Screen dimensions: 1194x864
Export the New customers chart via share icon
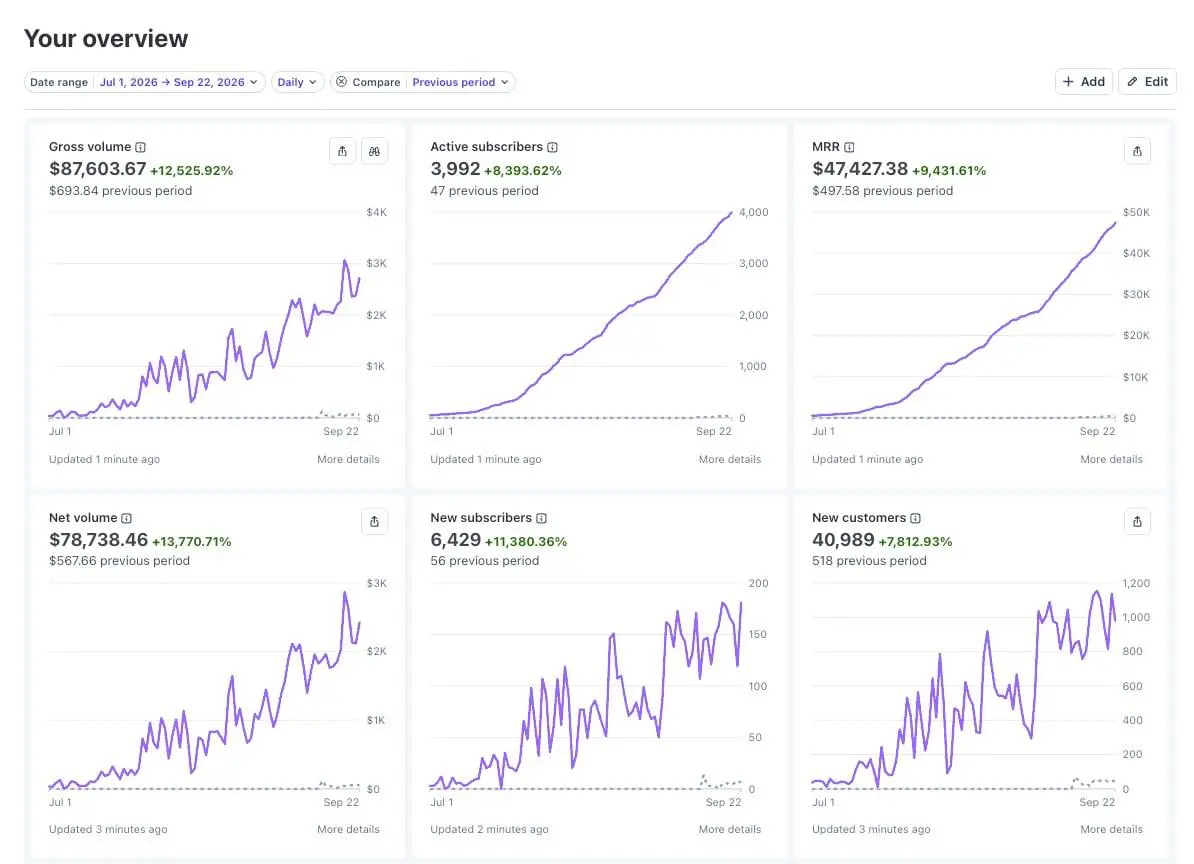[x=1137, y=521]
